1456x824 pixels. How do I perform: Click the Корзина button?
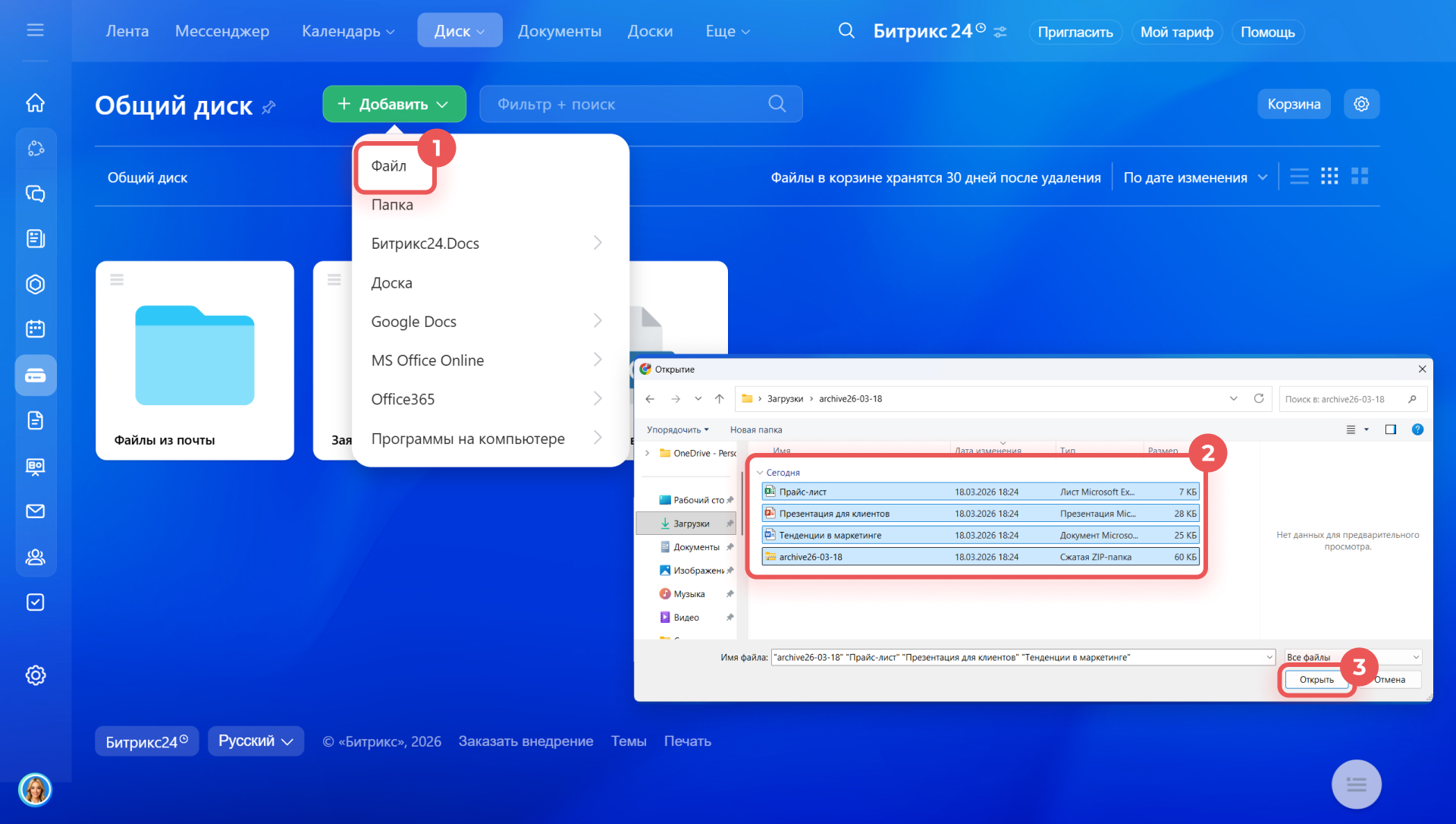1294,104
